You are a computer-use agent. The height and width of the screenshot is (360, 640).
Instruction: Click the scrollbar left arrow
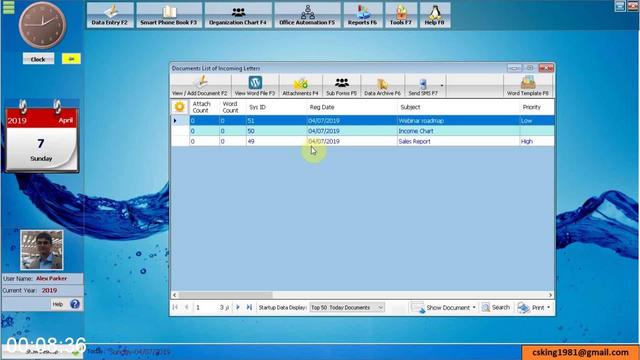pyautogui.click(x=175, y=295)
